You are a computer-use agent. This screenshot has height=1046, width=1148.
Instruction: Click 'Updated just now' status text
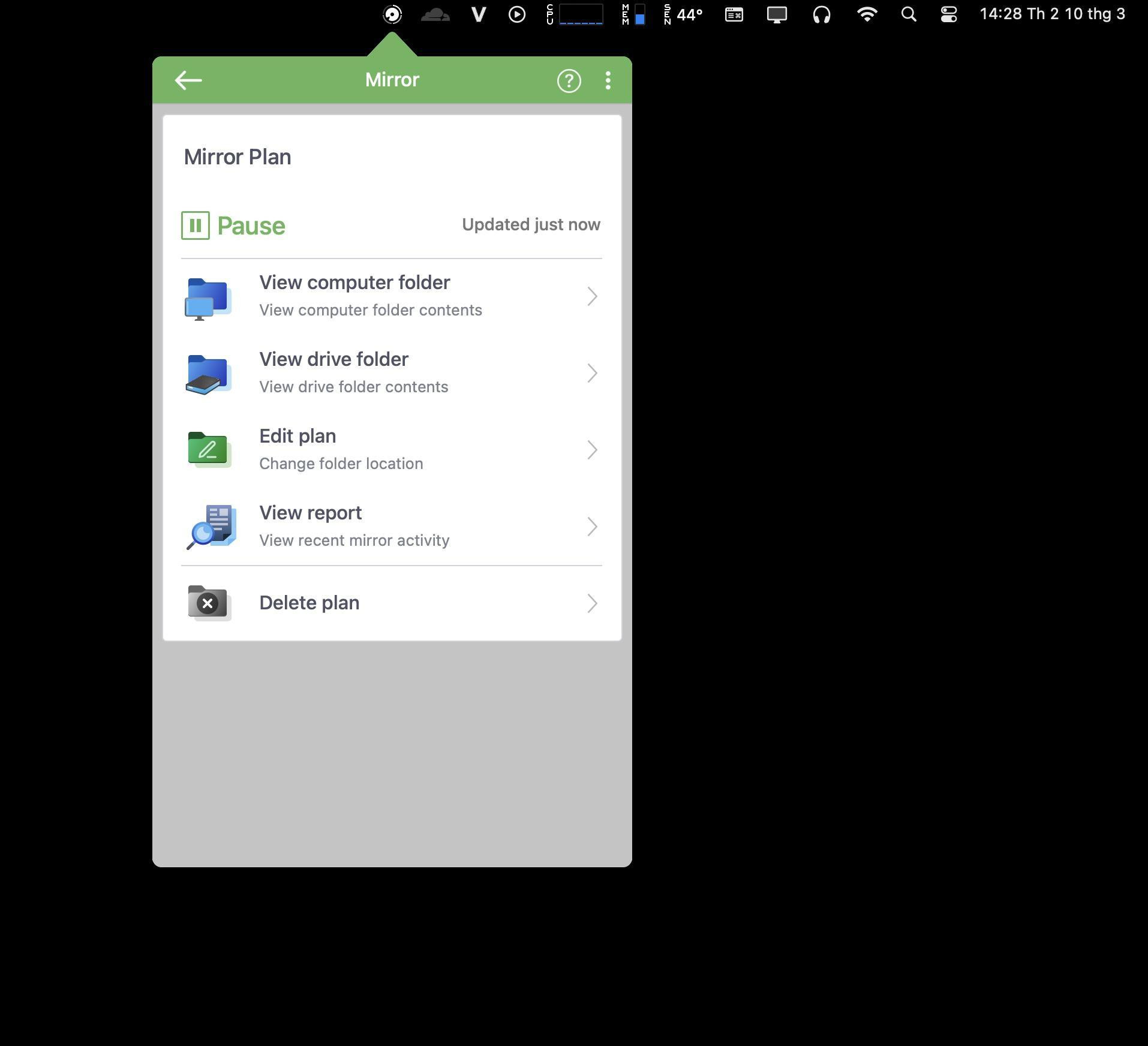[x=531, y=224]
